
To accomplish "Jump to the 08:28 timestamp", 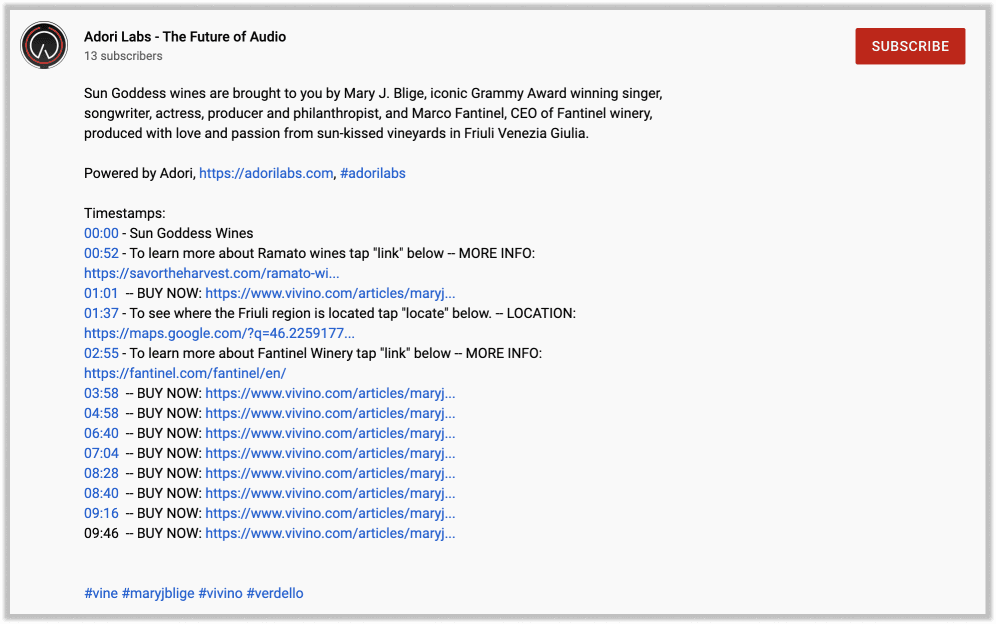I will 101,473.
